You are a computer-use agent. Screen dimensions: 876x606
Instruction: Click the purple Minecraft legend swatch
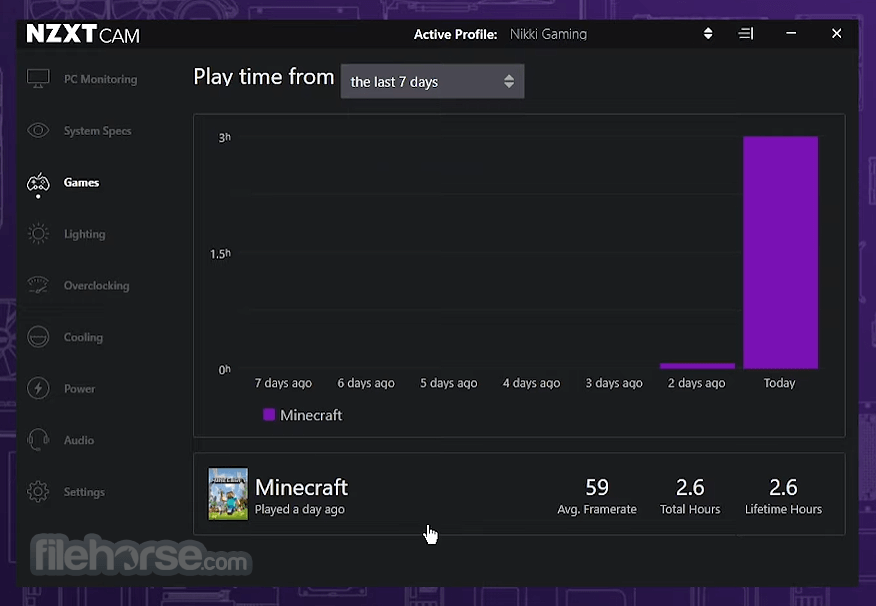click(269, 414)
